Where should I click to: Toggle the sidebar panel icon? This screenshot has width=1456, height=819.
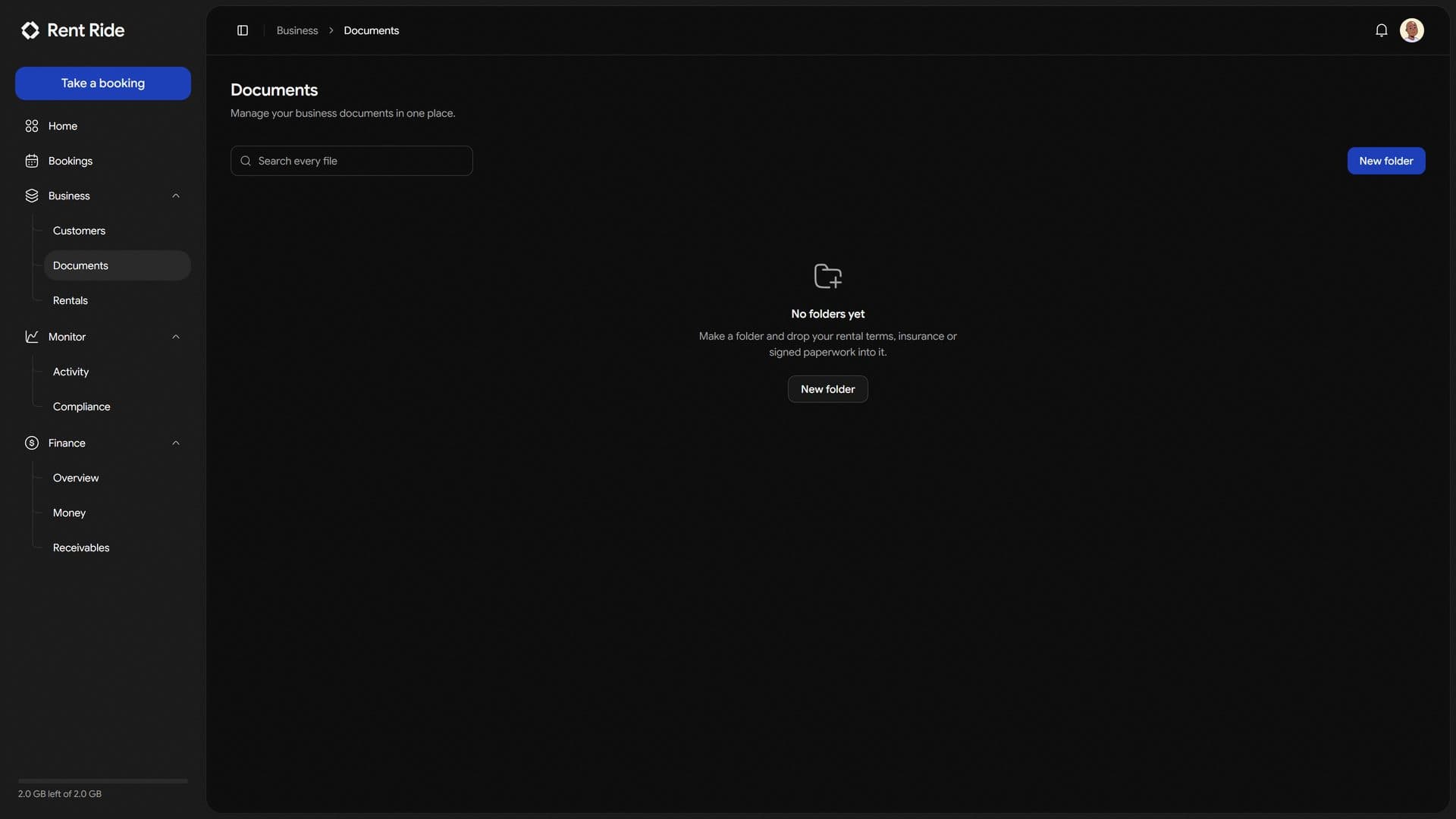tap(243, 30)
